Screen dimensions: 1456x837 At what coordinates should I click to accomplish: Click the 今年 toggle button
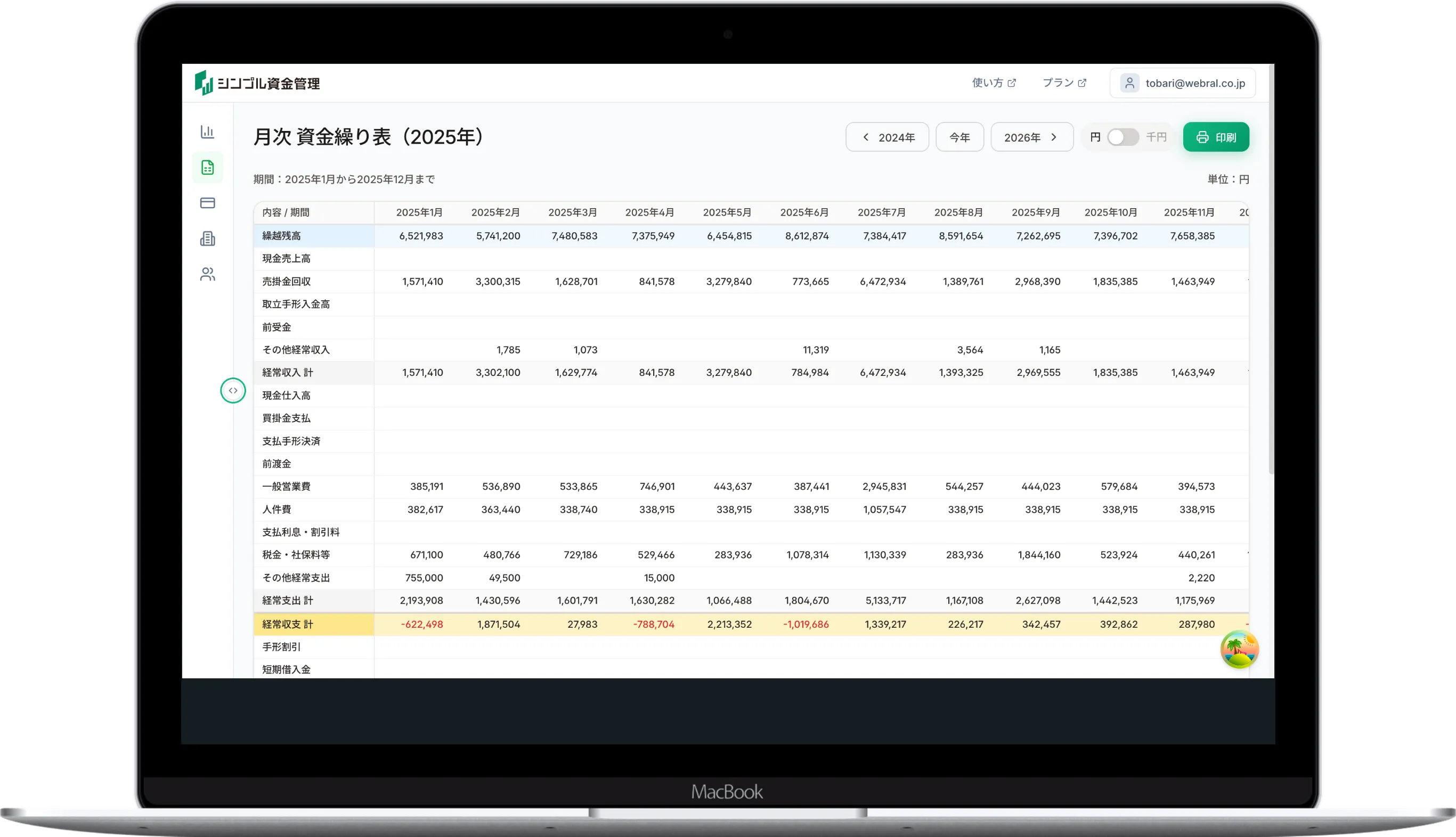[959, 137]
